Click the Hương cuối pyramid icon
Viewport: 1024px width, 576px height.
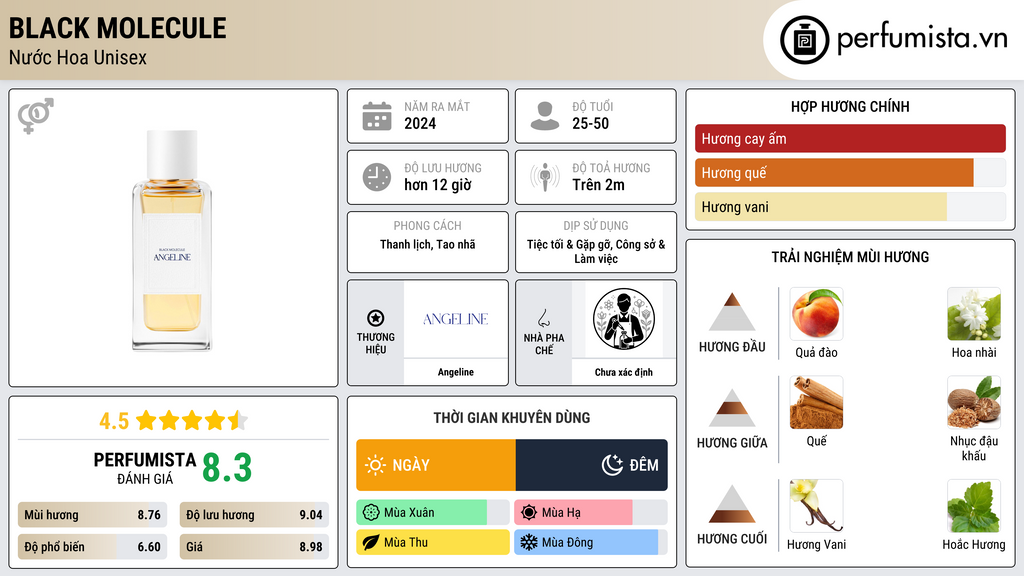click(732, 504)
